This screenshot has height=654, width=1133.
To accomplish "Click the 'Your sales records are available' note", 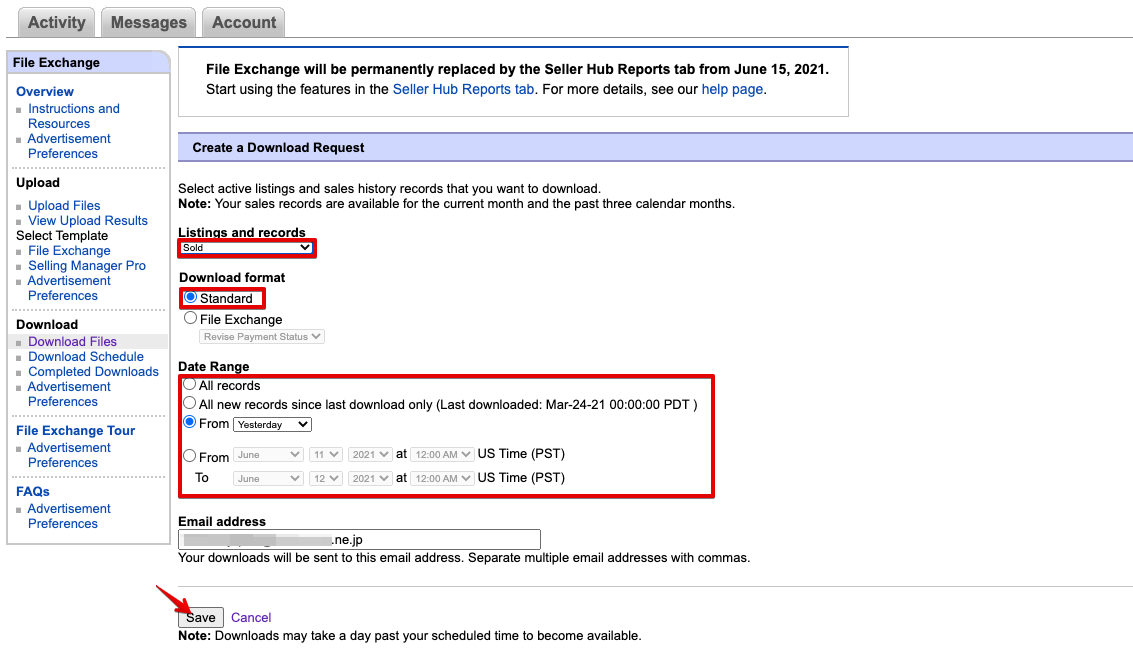I will [457, 204].
